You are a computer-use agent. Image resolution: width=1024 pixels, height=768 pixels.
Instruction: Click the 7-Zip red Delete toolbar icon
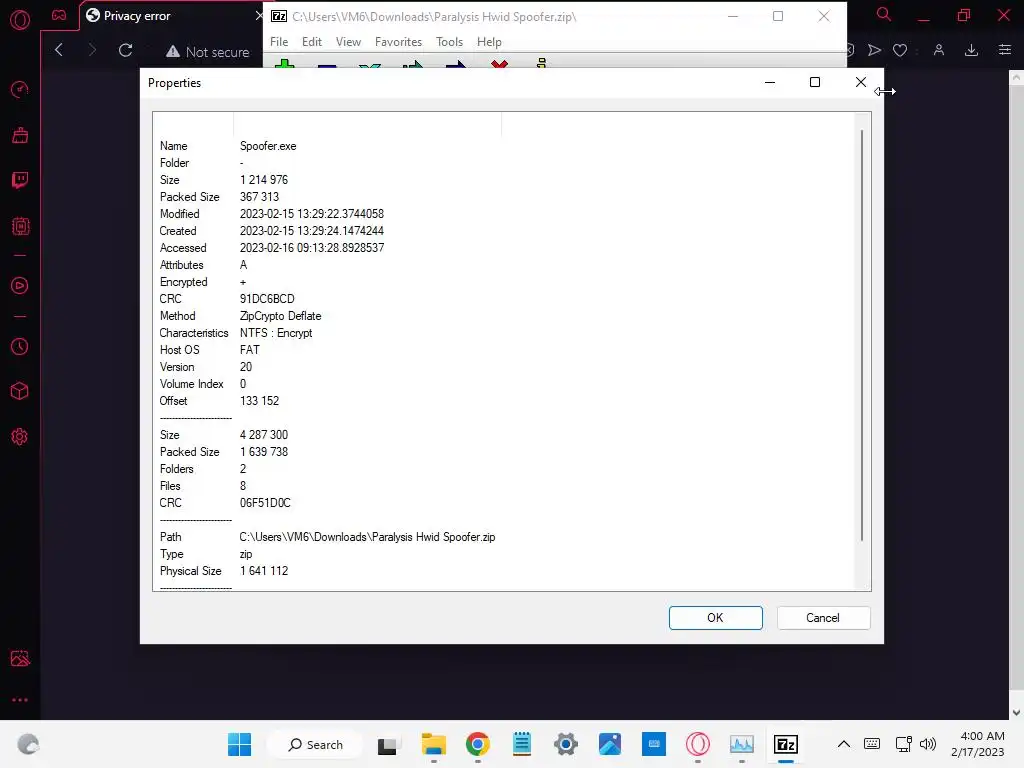[x=500, y=63]
